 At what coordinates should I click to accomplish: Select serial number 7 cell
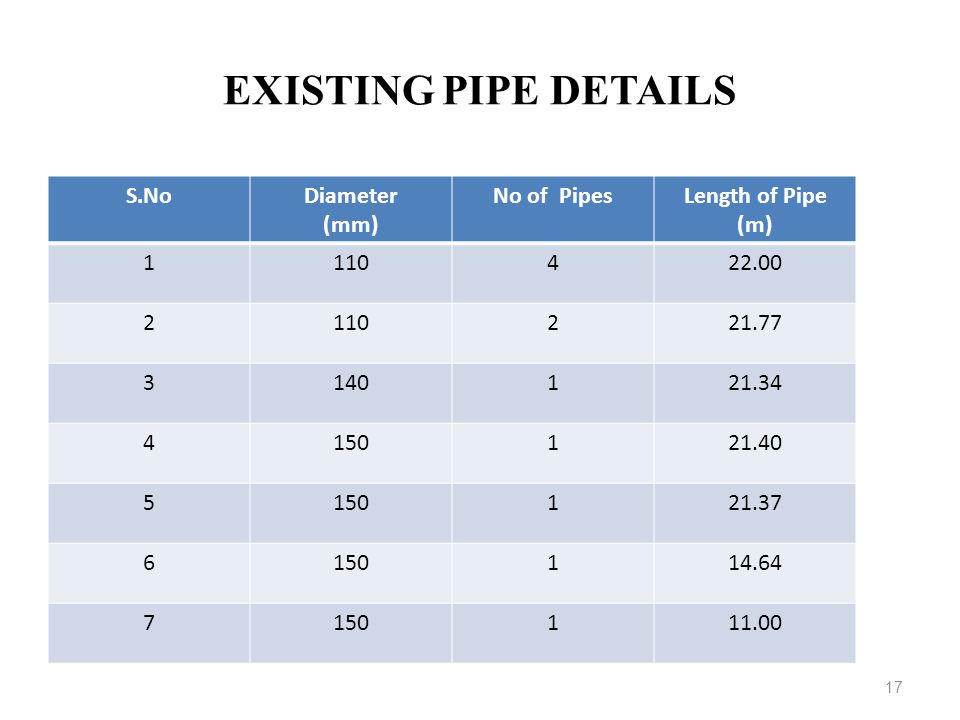(x=149, y=633)
